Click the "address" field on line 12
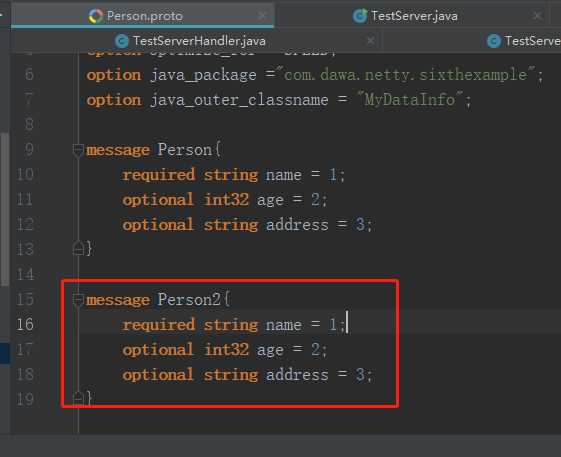Screen dimensions: 561x457 (297, 225)
